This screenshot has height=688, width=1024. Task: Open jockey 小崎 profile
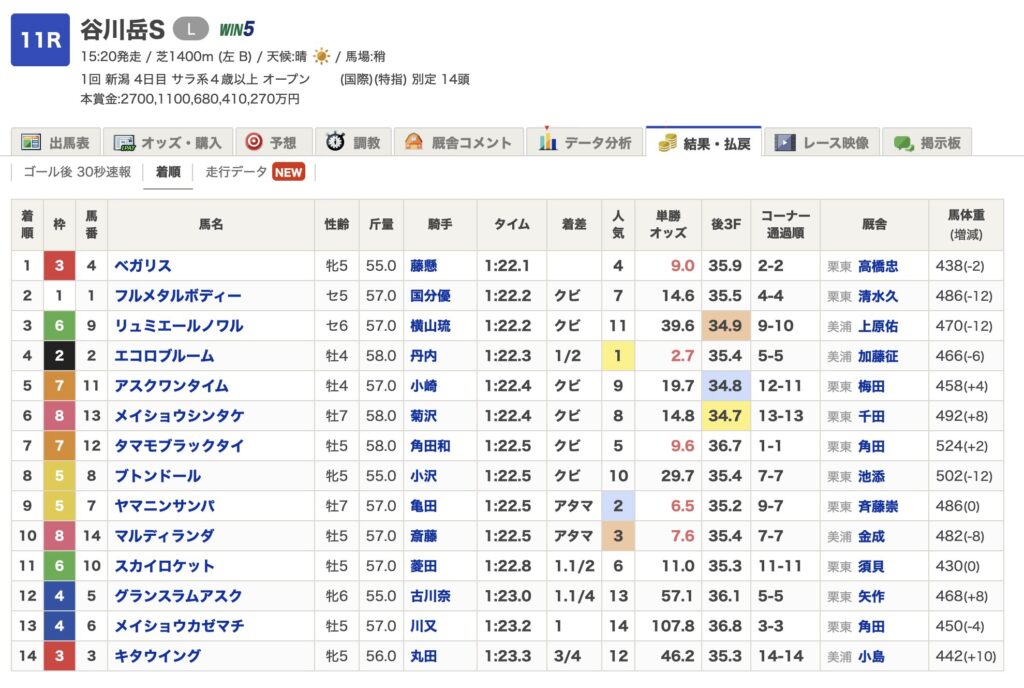pos(423,386)
